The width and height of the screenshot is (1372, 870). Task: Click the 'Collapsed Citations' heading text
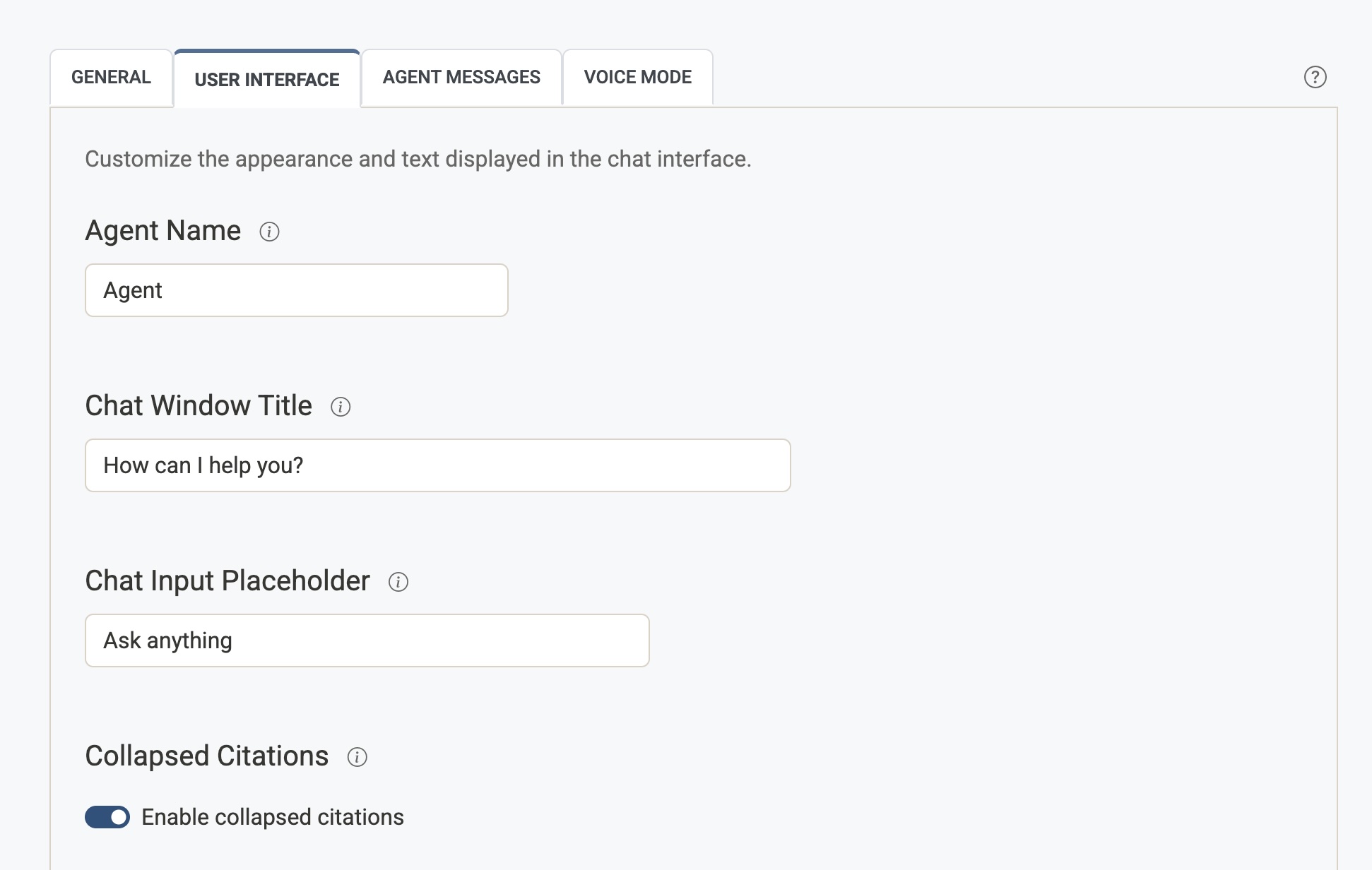[207, 756]
